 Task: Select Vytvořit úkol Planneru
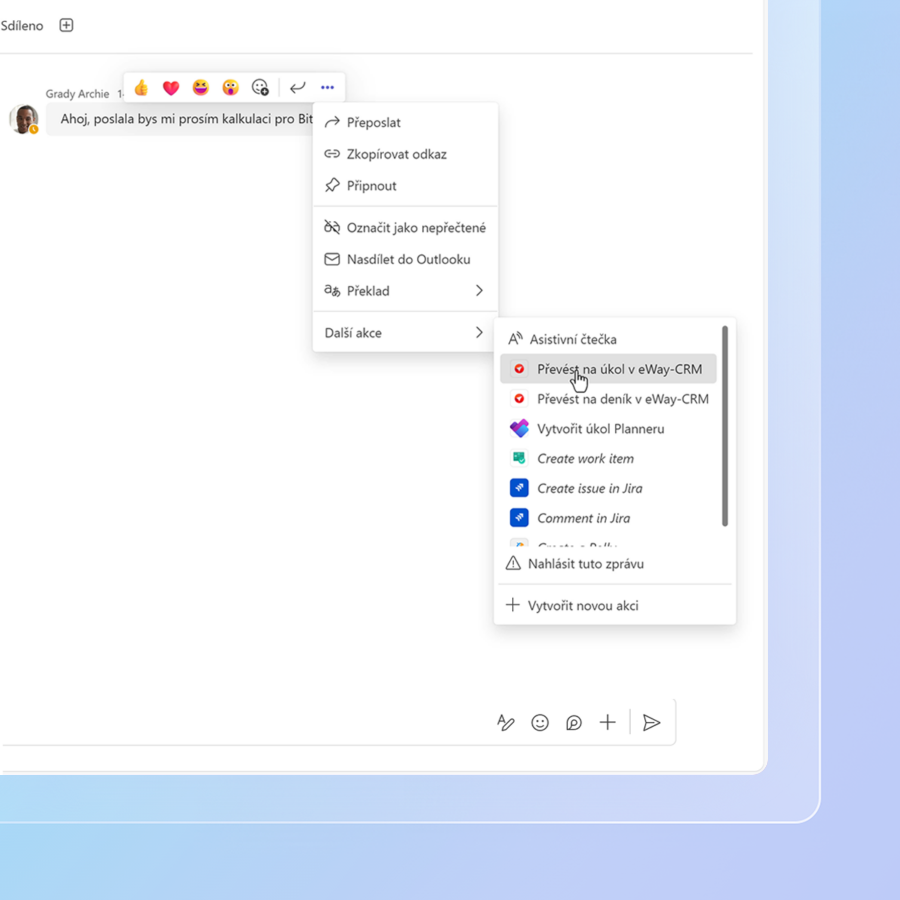point(608,429)
